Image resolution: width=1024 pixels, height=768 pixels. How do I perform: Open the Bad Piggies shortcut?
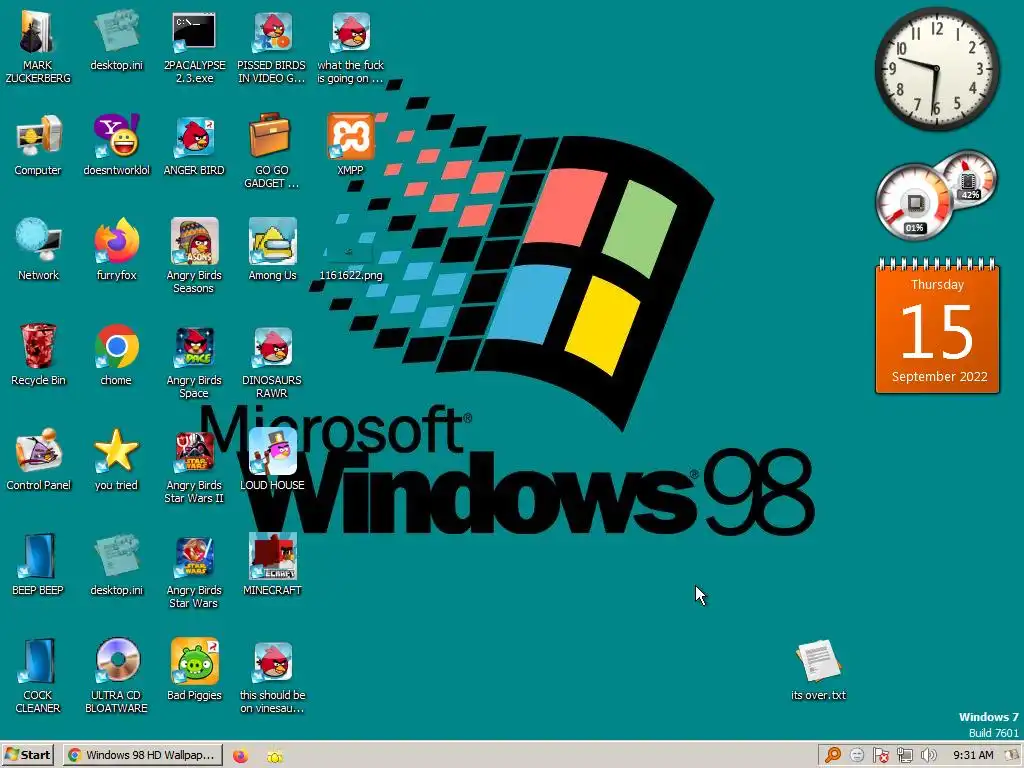(x=194, y=661)
